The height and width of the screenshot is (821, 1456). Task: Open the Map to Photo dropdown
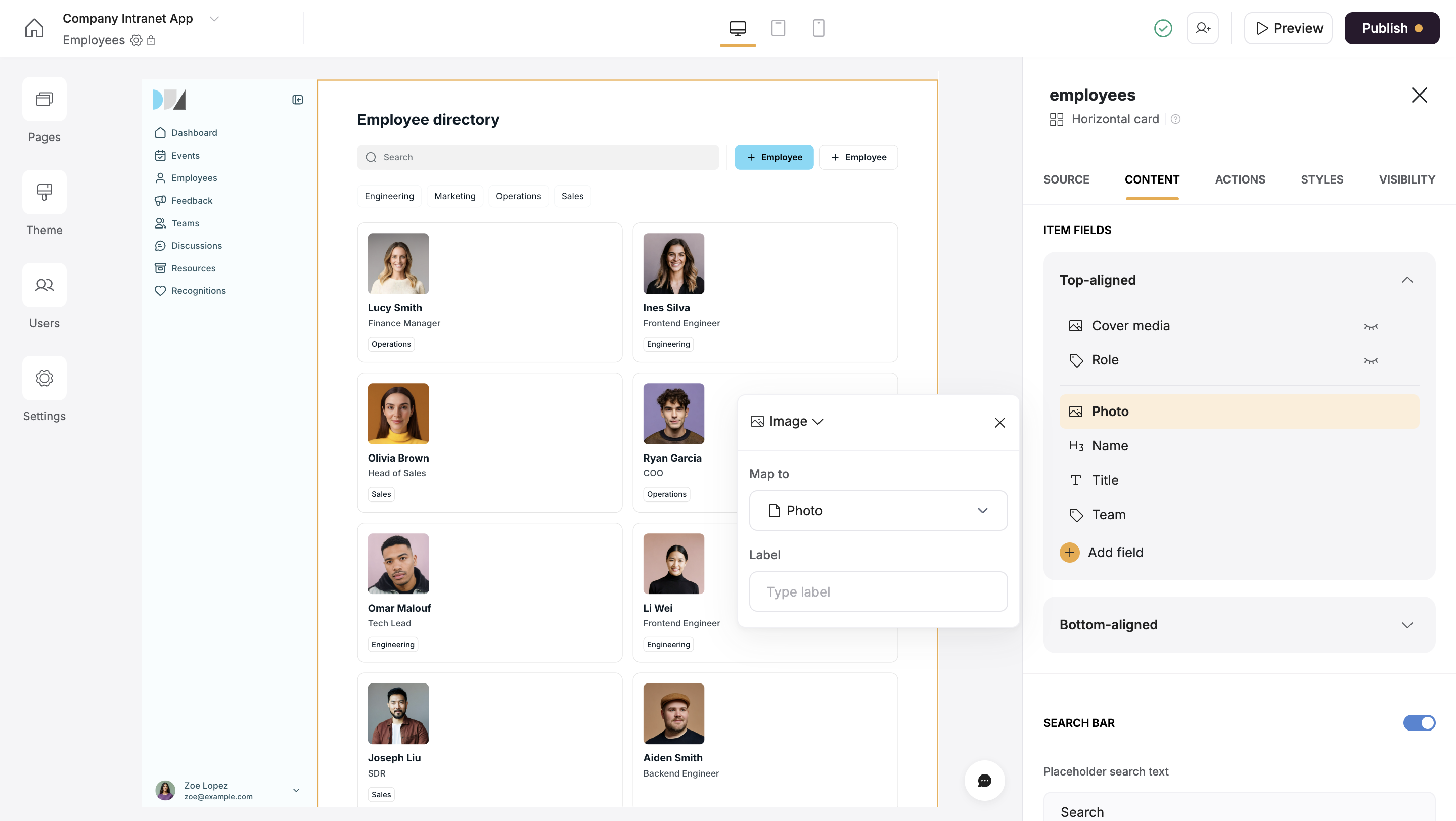(878, 510)
